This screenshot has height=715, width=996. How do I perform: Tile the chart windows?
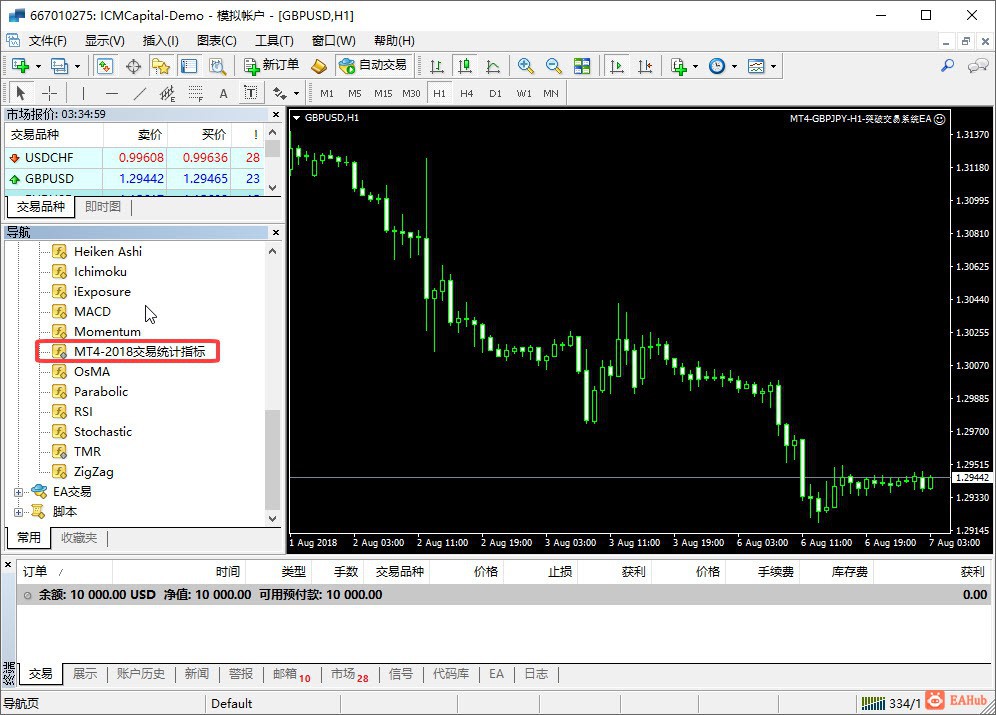(582, 66)
